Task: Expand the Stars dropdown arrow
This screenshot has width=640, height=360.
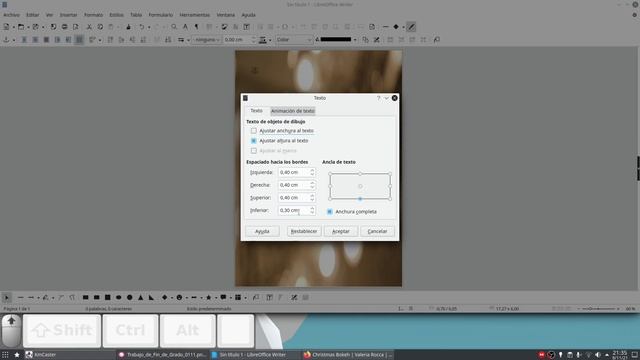Action: point(215,298)
